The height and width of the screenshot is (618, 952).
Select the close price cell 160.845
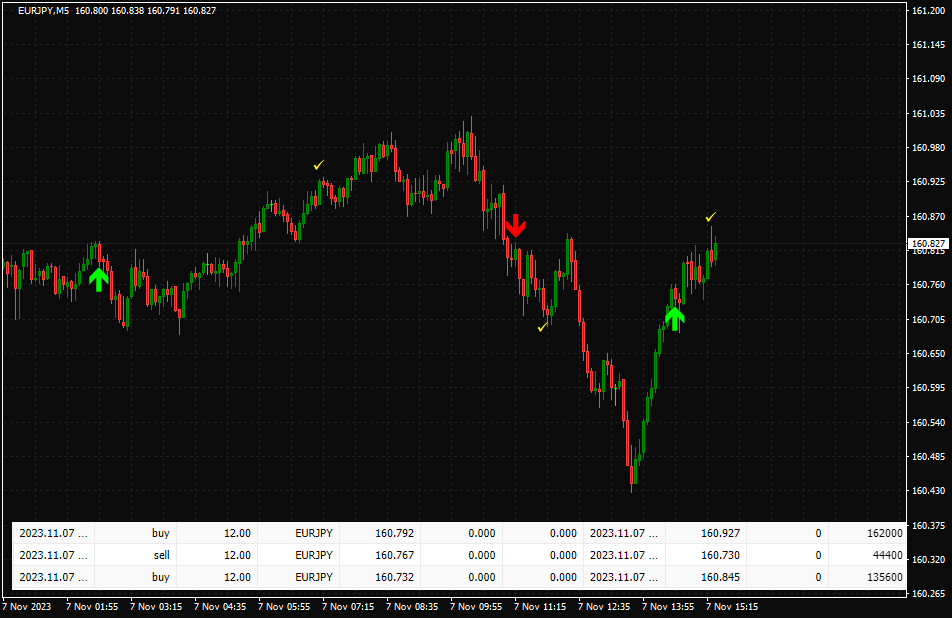(706, 577)
